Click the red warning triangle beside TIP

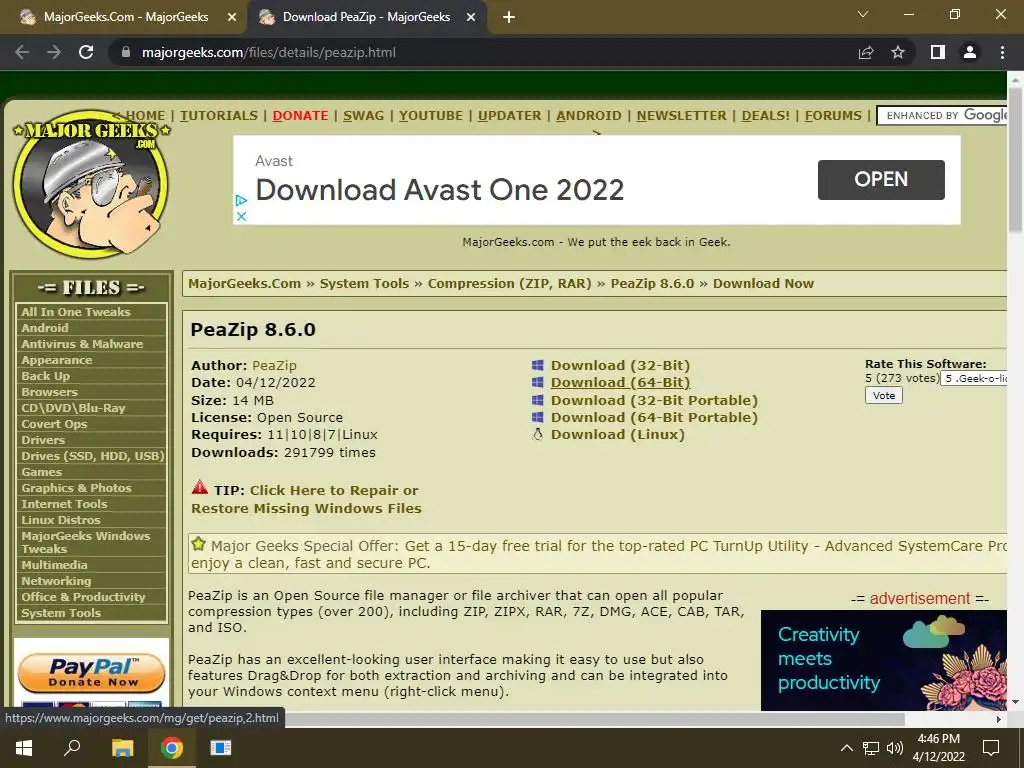pyautogui.click(x=200, y=487)
